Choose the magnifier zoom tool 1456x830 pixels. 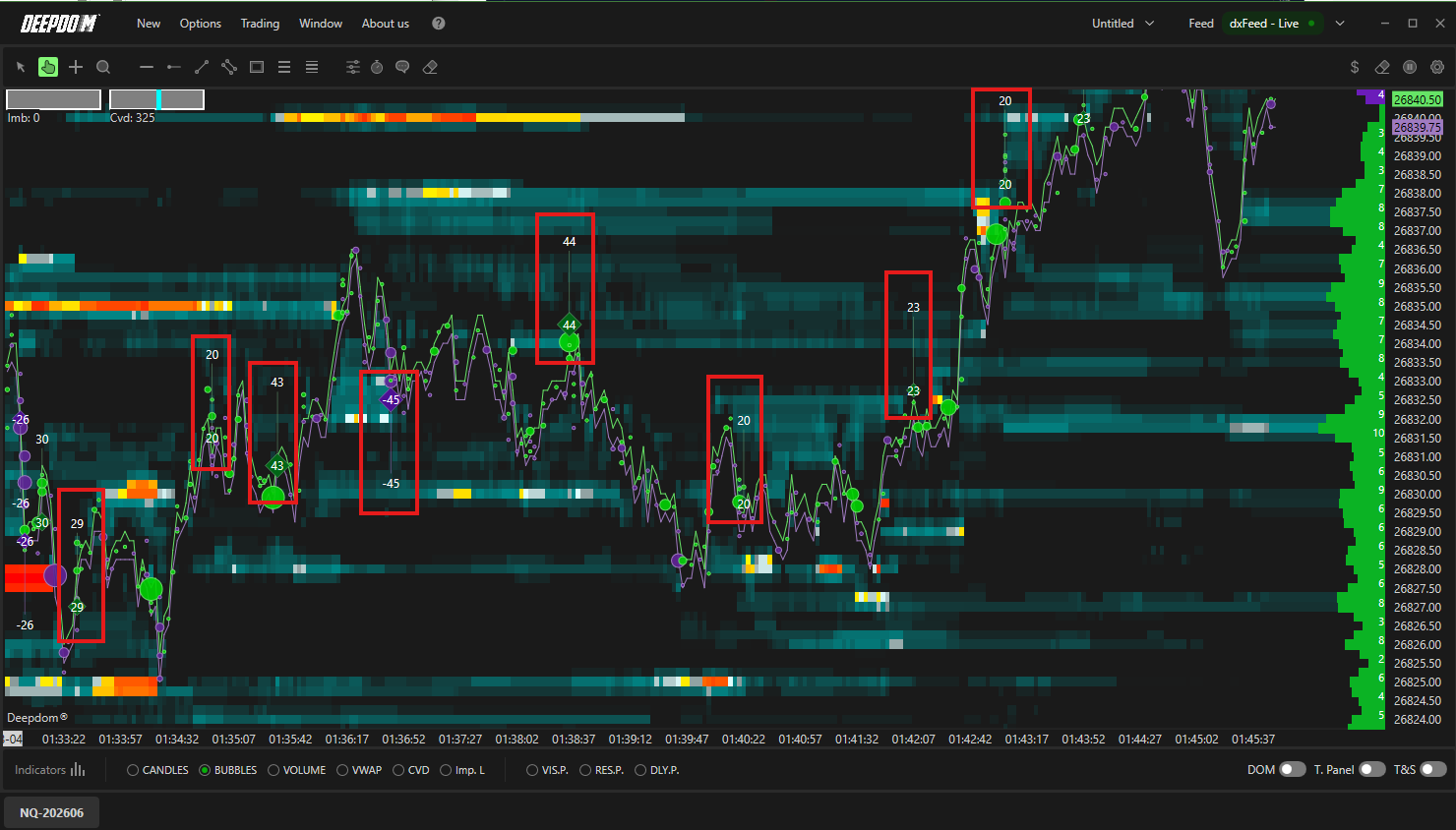point(103,67)
